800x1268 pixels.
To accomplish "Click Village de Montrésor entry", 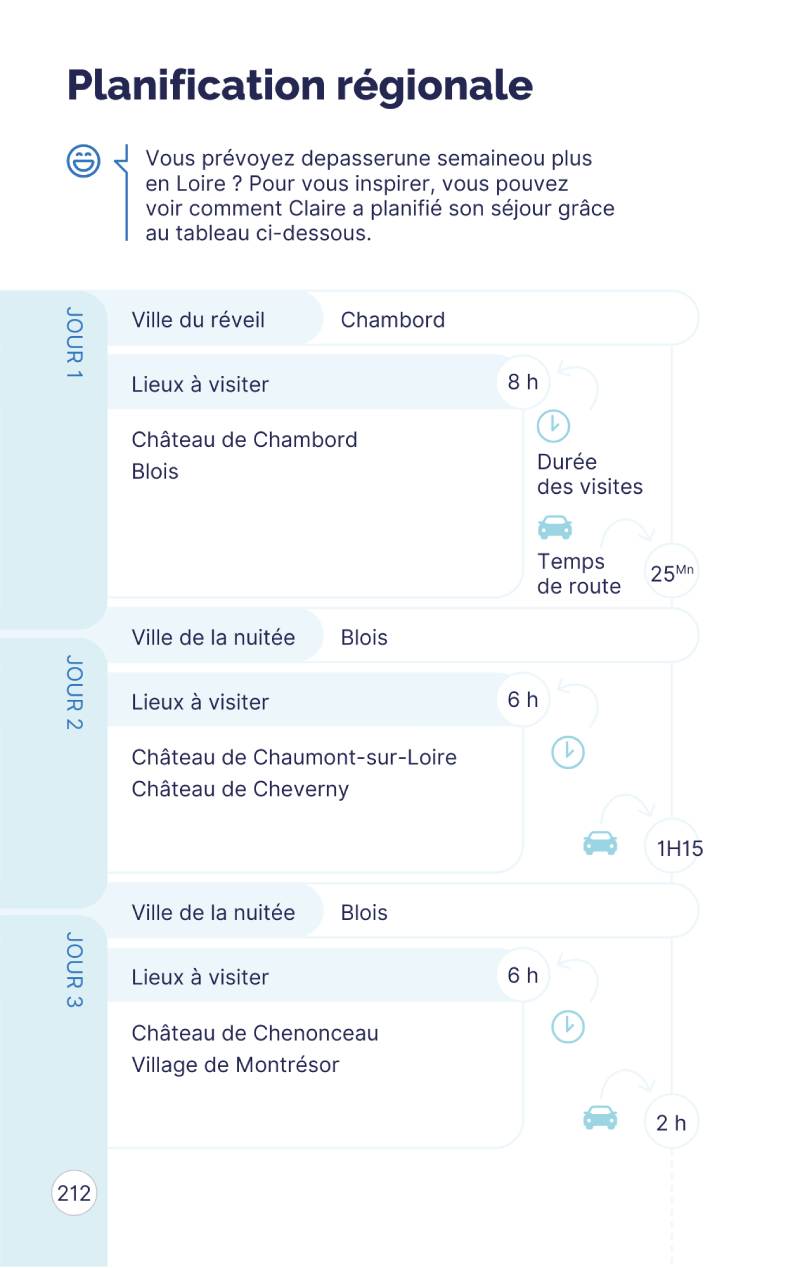I will [x=235, y=1065].
